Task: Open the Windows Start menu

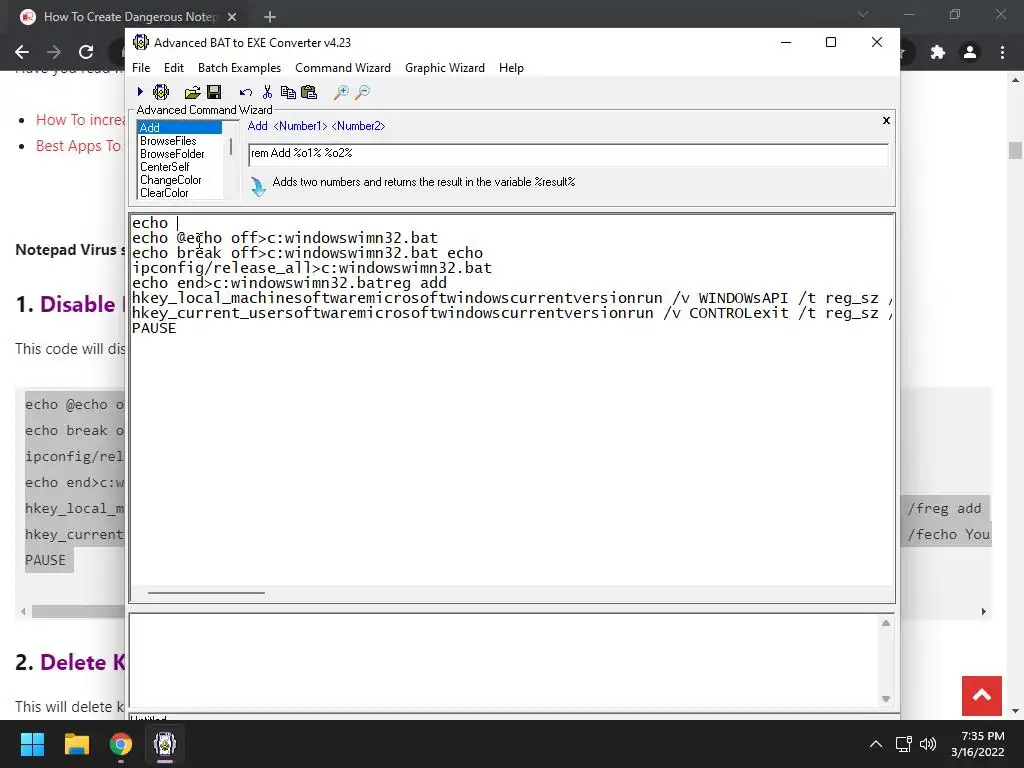Action: (x=32, y=744)
